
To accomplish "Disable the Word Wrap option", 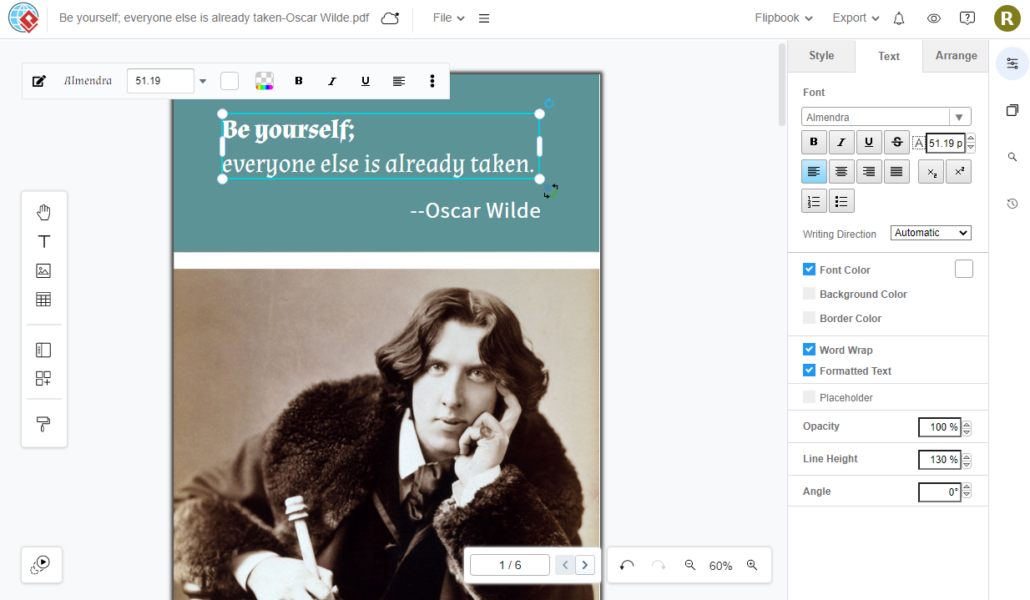I will tap(809, 349).
